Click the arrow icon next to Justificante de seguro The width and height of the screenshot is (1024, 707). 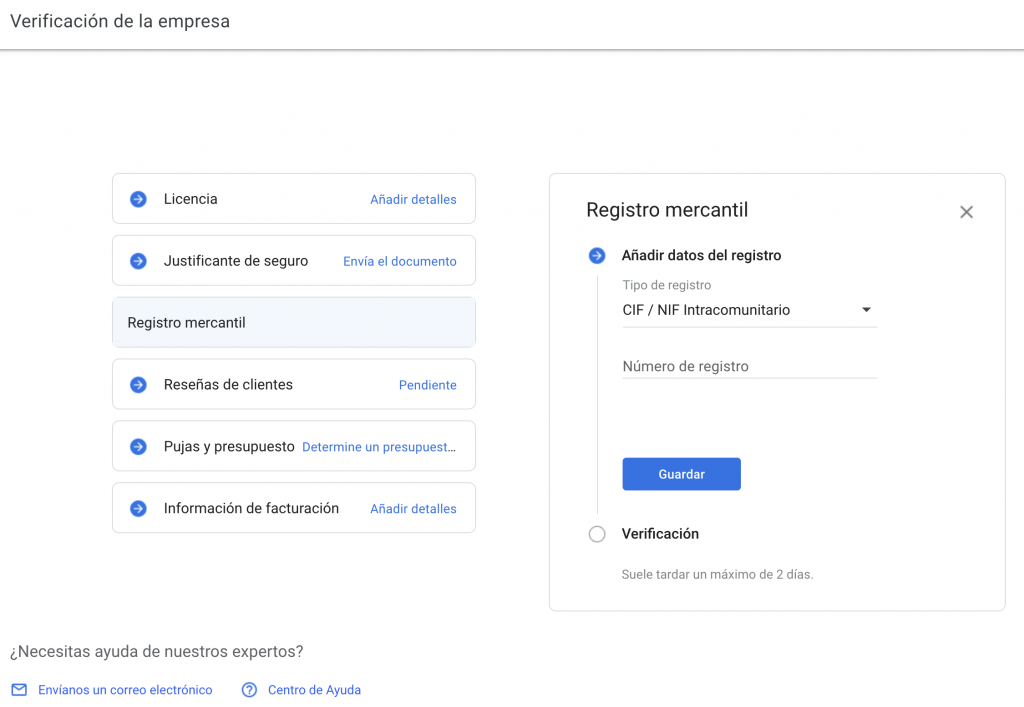[139, 261]
